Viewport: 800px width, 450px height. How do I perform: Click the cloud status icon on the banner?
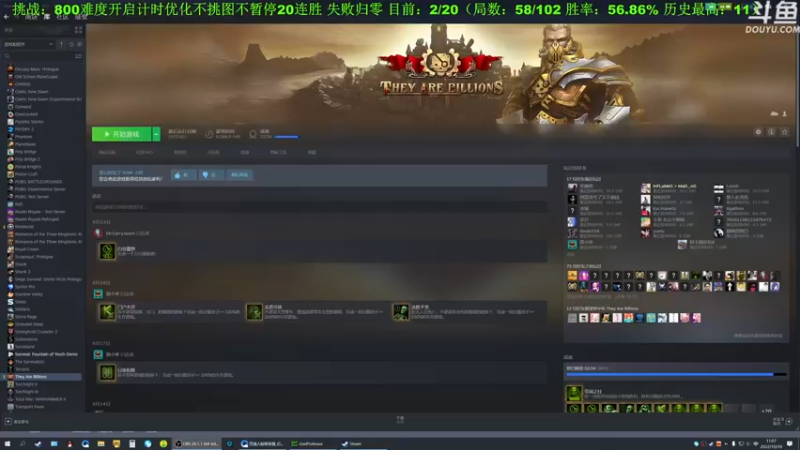[774, 113]
